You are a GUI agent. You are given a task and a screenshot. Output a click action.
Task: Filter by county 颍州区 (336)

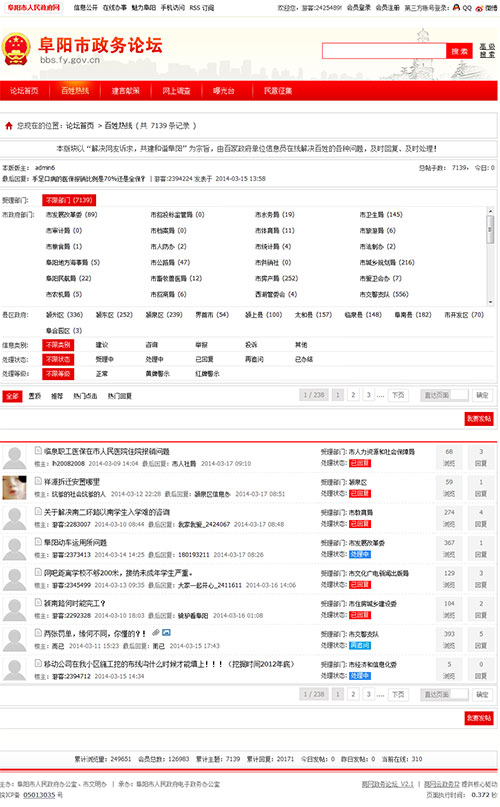tap(64, 314)
